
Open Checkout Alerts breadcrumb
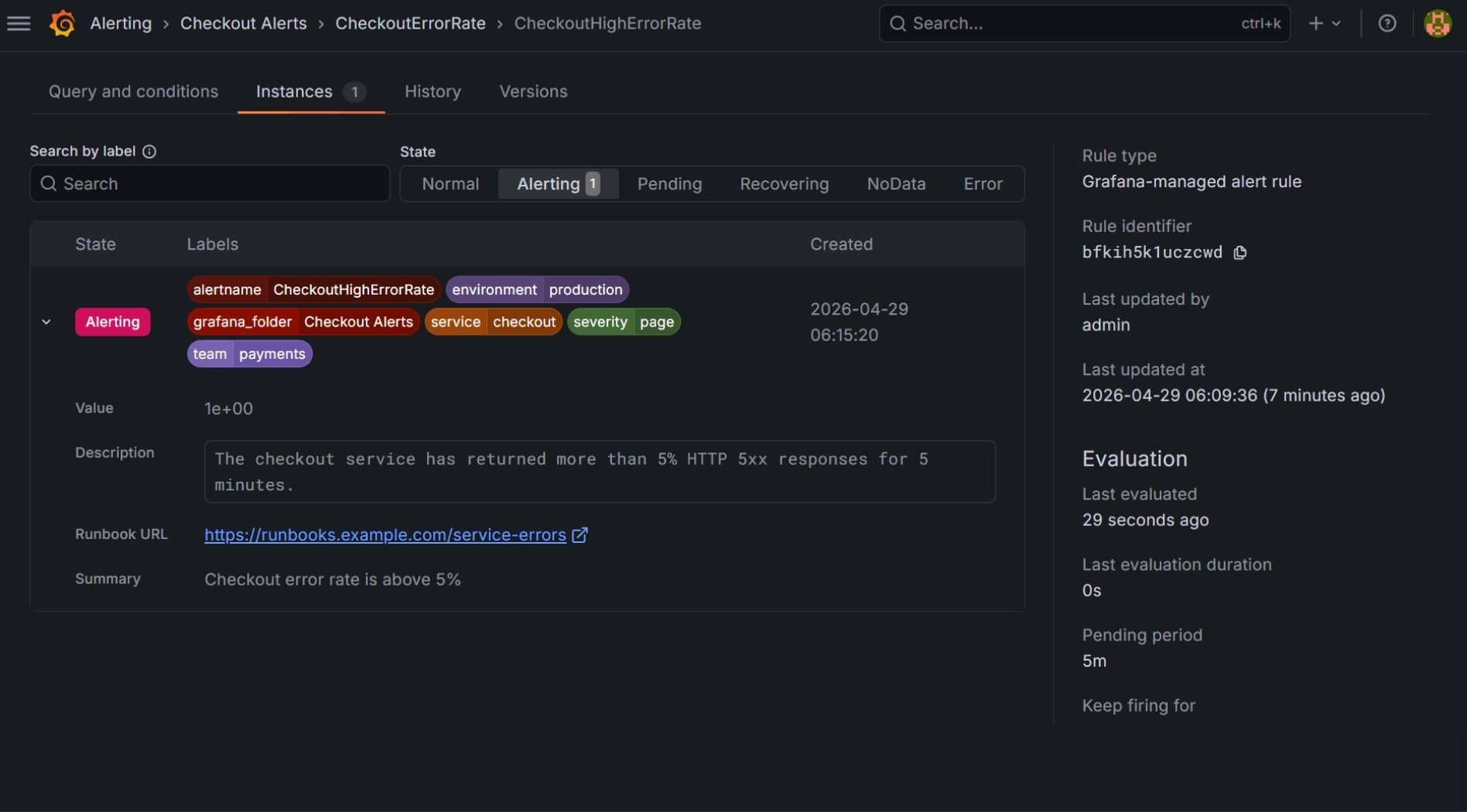[x=244, y=24]
